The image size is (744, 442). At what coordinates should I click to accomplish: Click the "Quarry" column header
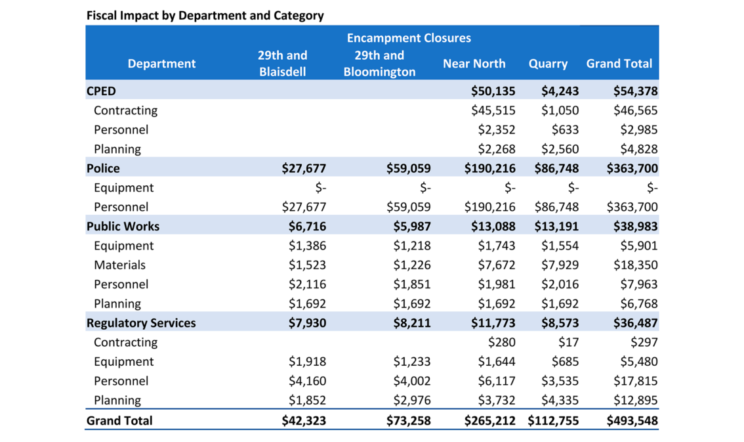548,64
